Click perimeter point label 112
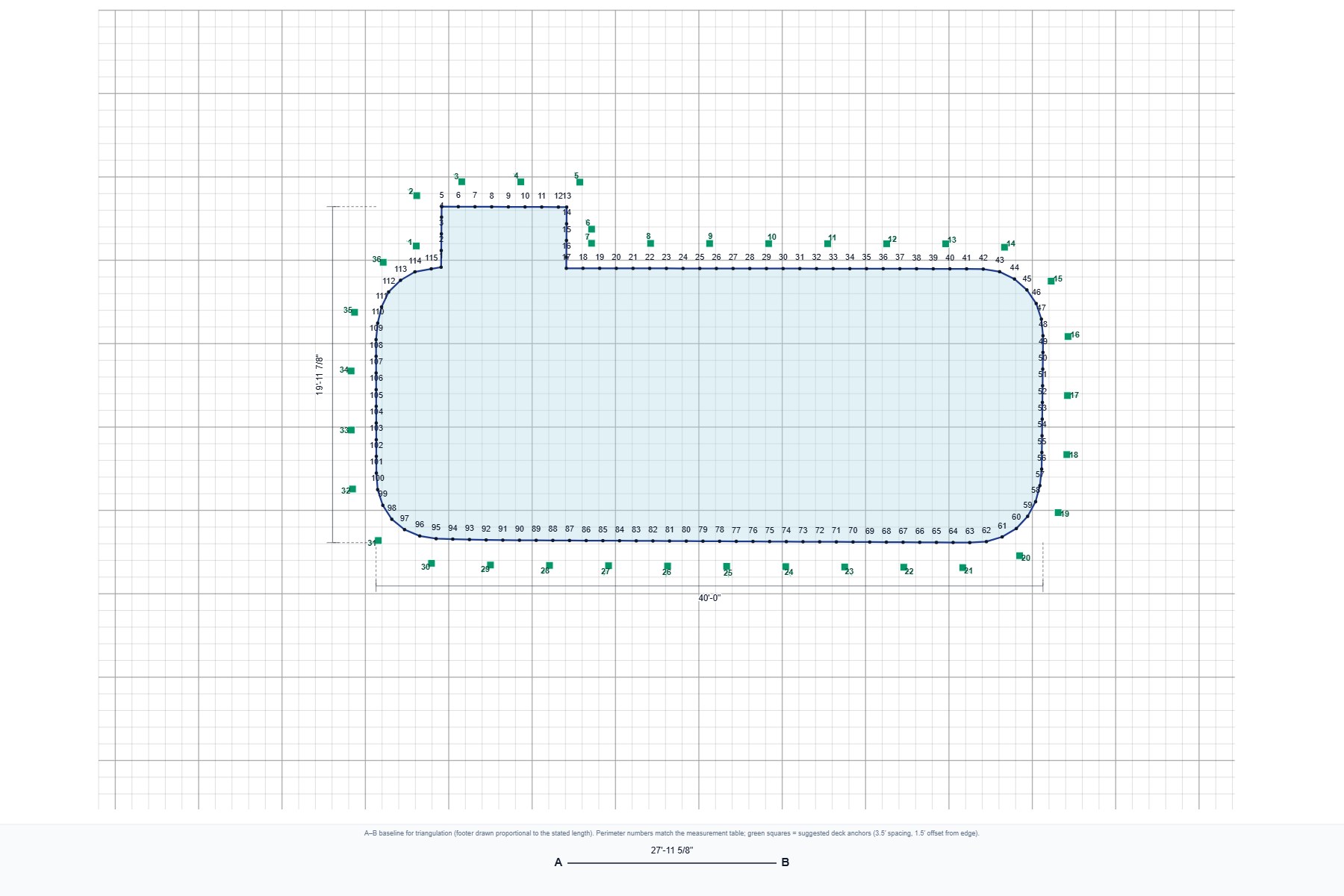 point(389,281)
